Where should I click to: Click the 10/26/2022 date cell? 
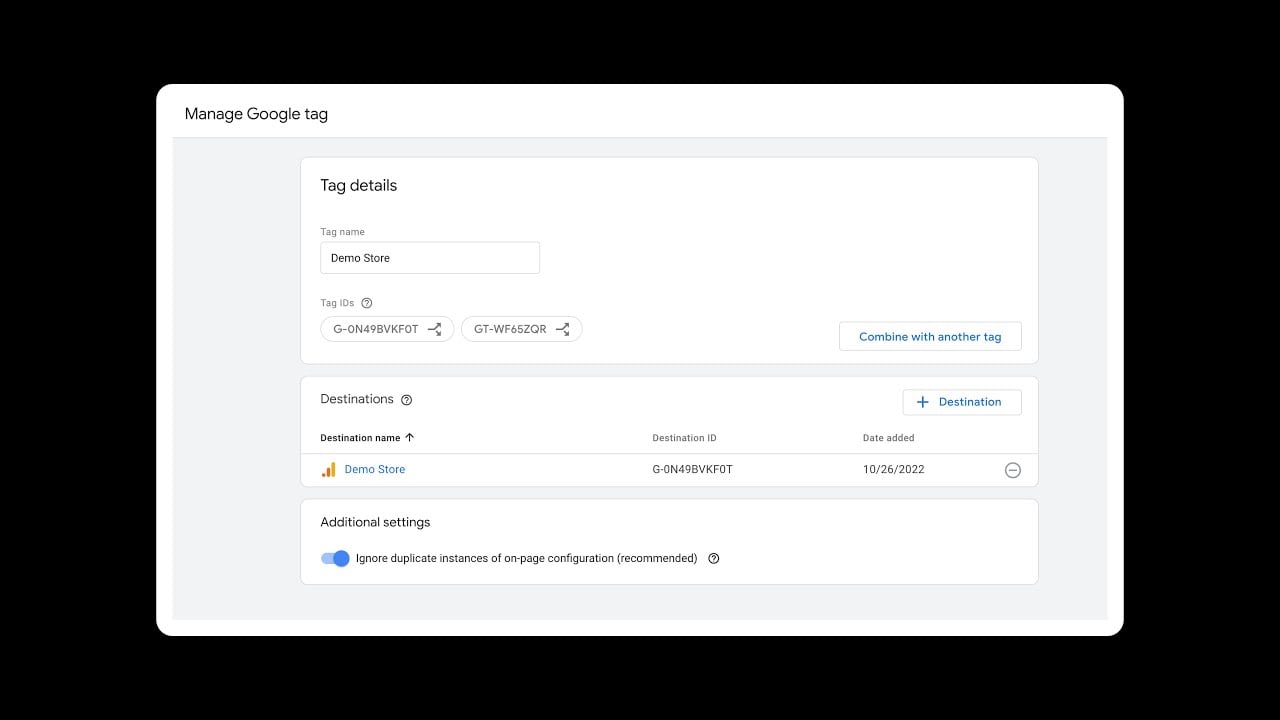pos(893,470)
